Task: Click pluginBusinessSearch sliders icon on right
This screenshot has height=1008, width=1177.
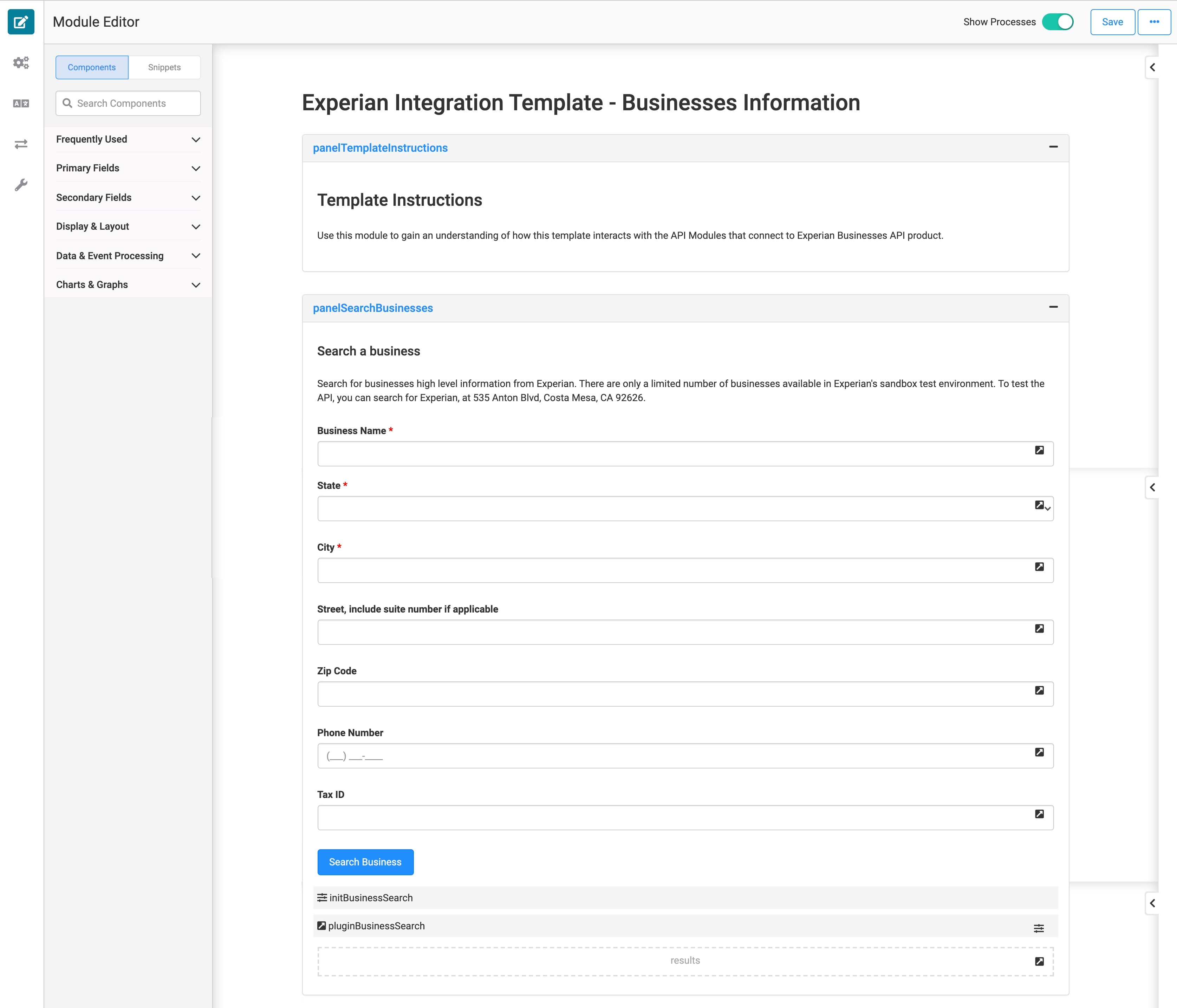Action: click(1039, 928)
